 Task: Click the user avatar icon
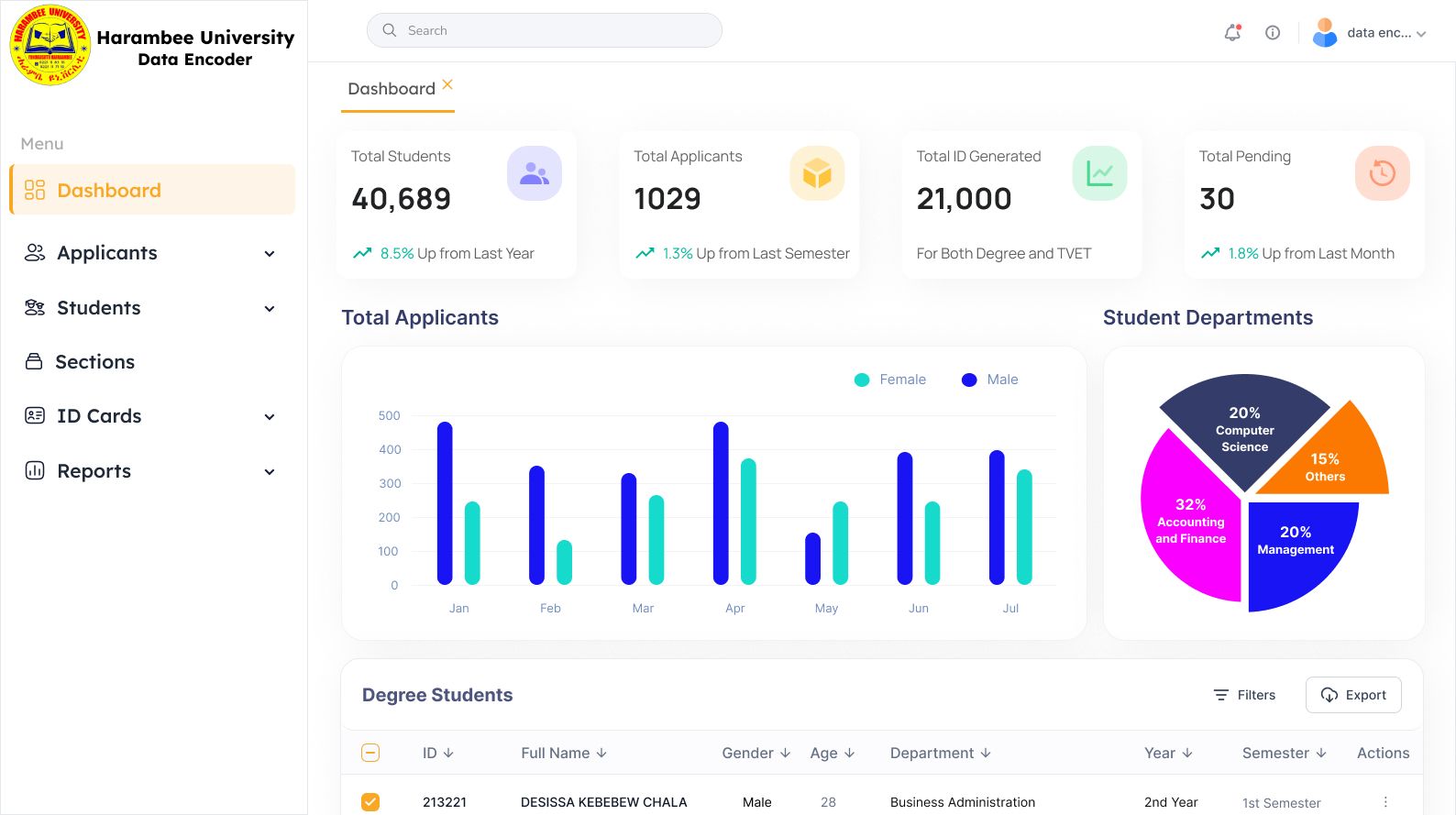pos(1325,33)
